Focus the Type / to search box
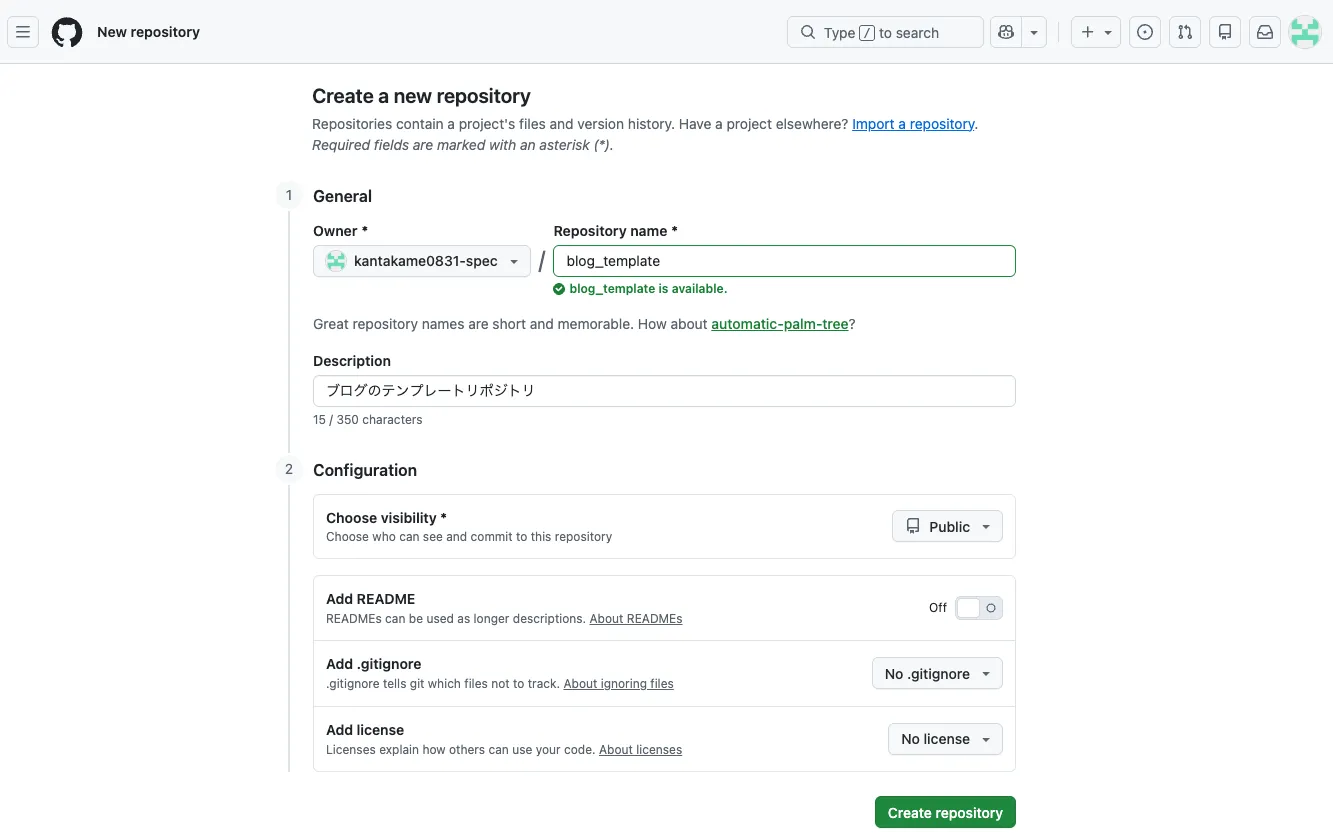Viewport: 1333px width, 838px height. (x=885, y=32)
